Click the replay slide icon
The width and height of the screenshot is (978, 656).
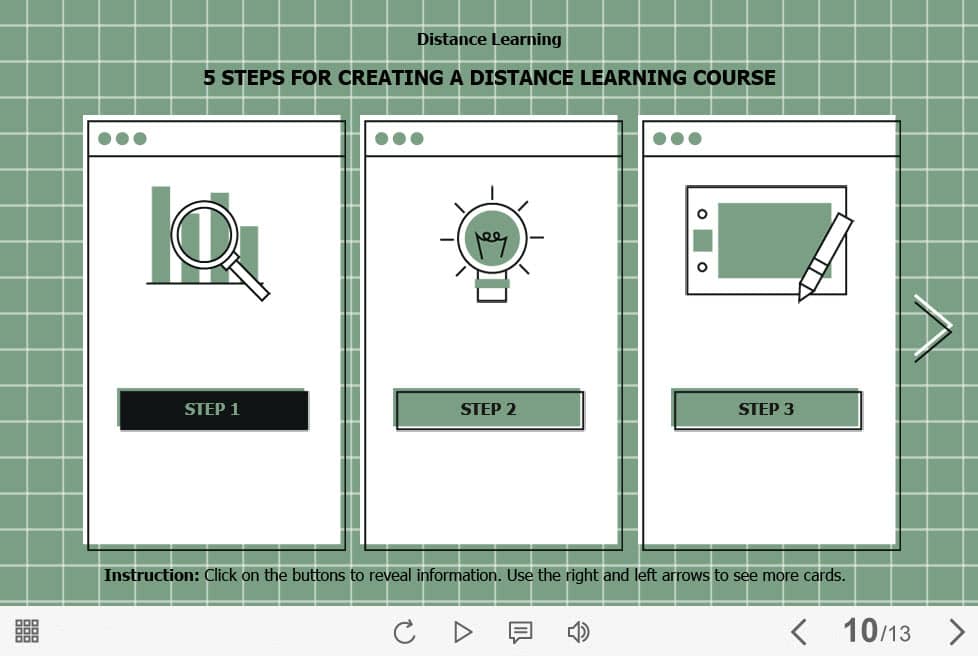coord(404,632)
